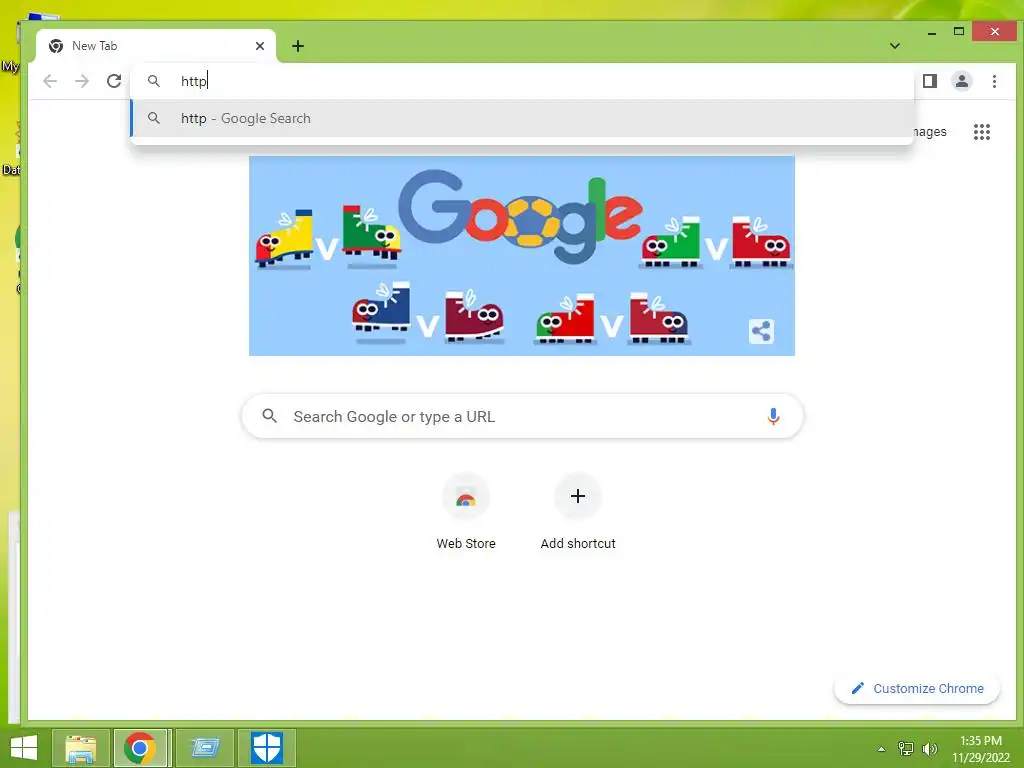Select the 'http - Google Search' suggestion
The height and width of the screenshot is (768, 1024).
click(522, 118)
